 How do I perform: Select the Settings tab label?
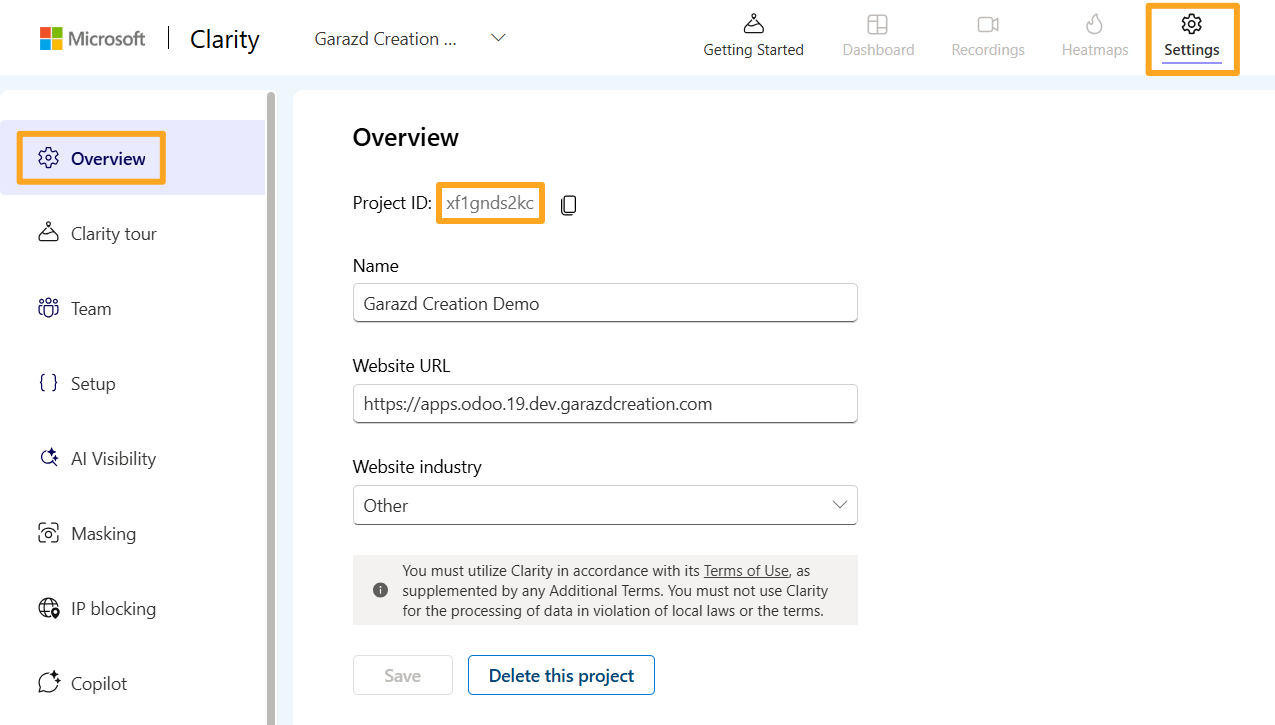tap(1191, 50)
